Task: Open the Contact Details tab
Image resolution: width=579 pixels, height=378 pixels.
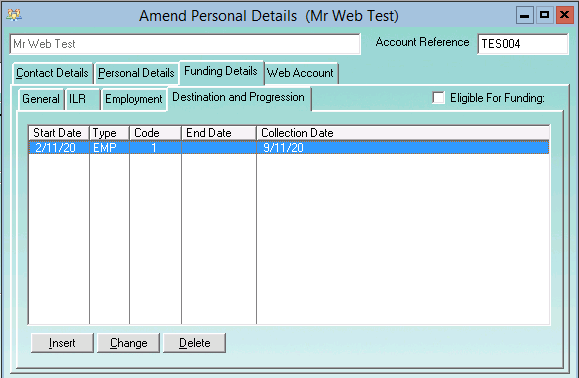Action: click(x=52, y=73)
